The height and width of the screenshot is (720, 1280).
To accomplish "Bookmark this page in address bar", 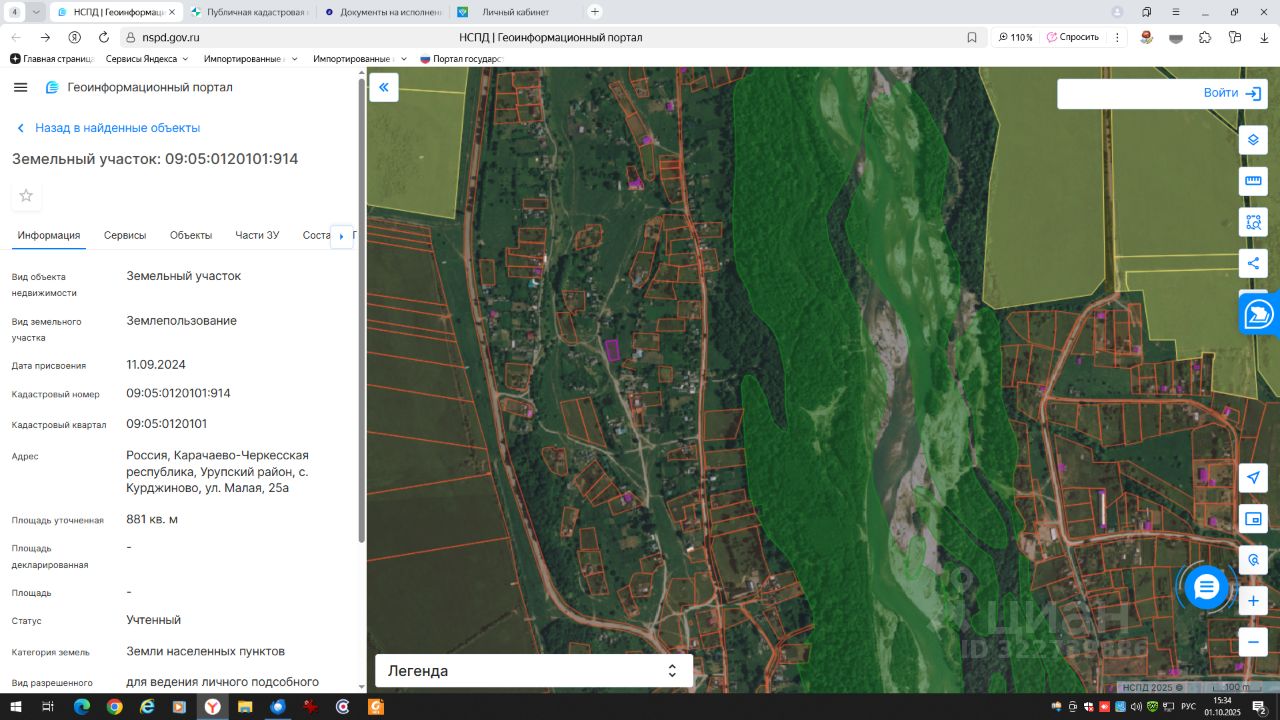I will (972, 37).
